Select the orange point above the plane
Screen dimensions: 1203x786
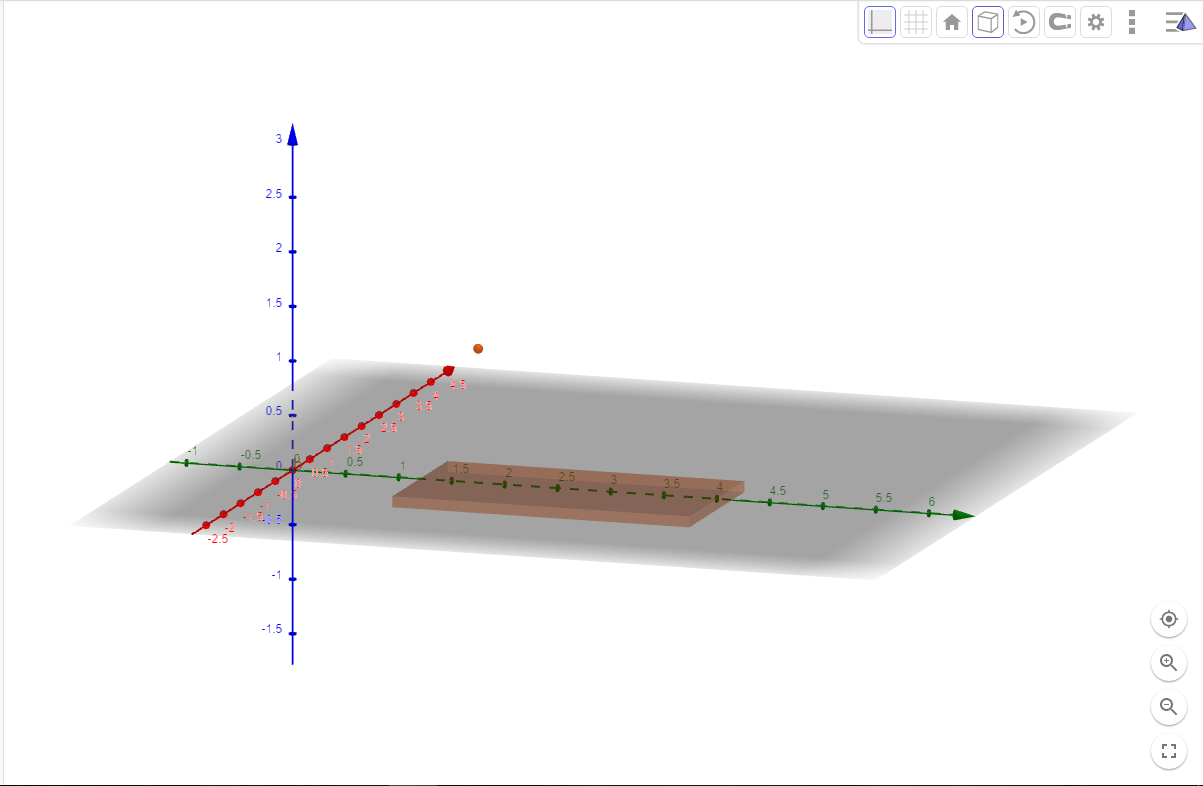pyautogui.click(x=478, y=348)
